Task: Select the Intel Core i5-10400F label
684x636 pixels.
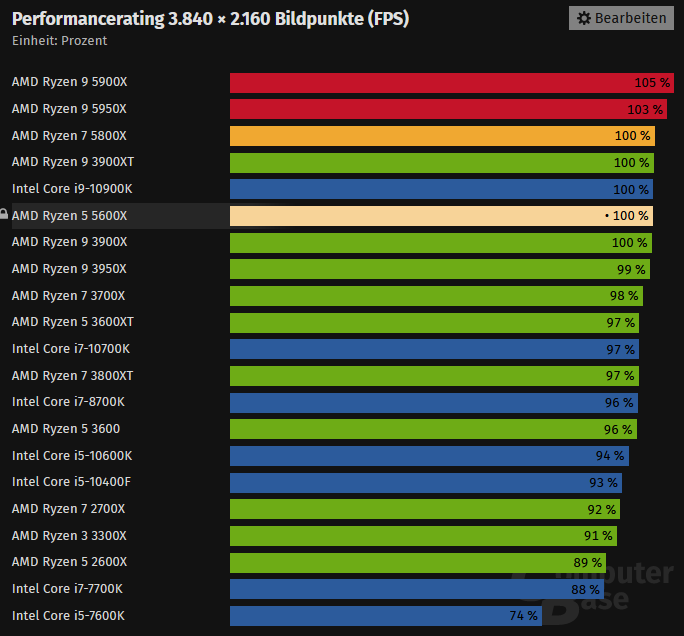Action: coord(71,482)
